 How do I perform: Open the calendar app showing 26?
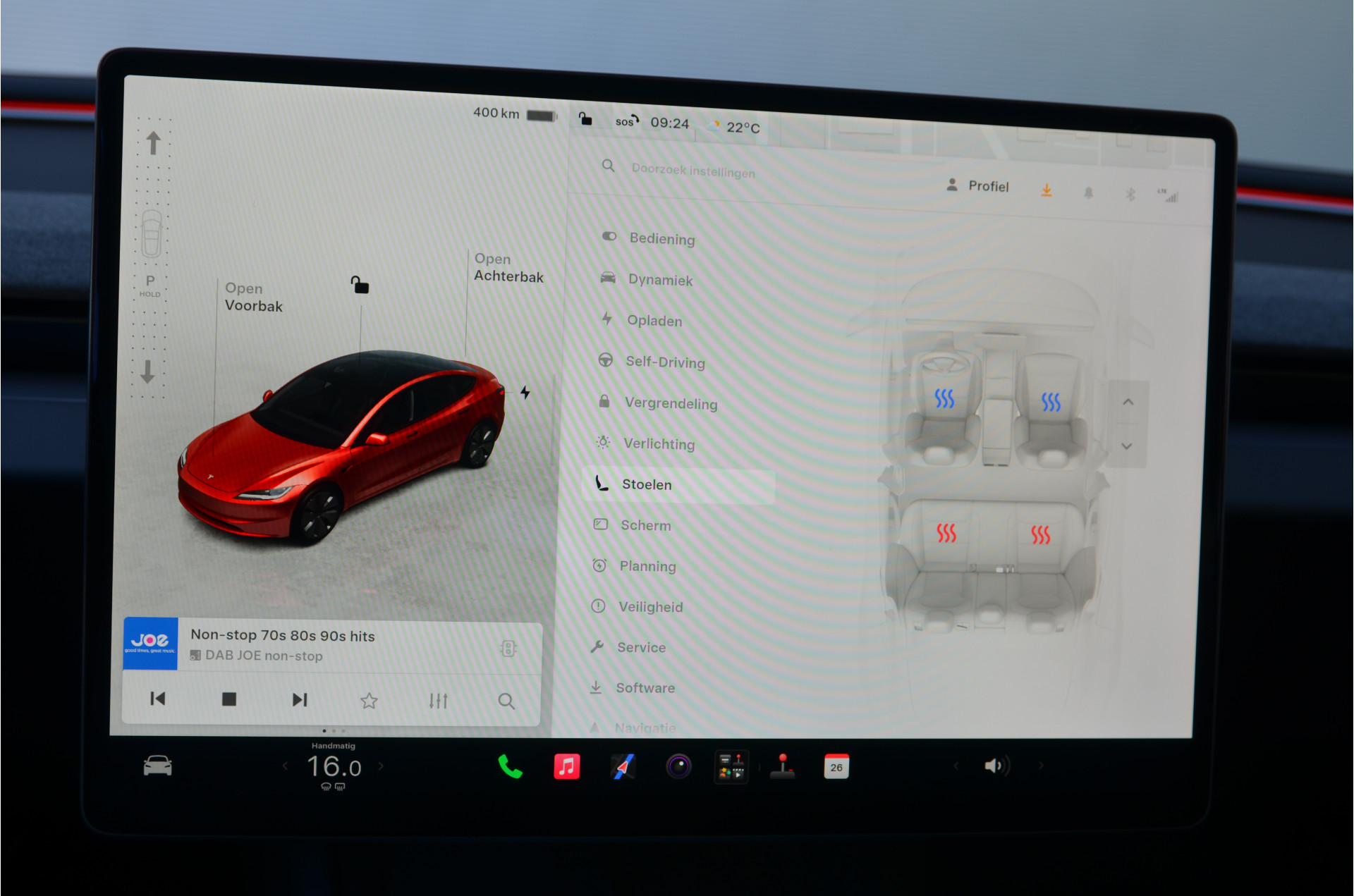(x=836, y=767)
